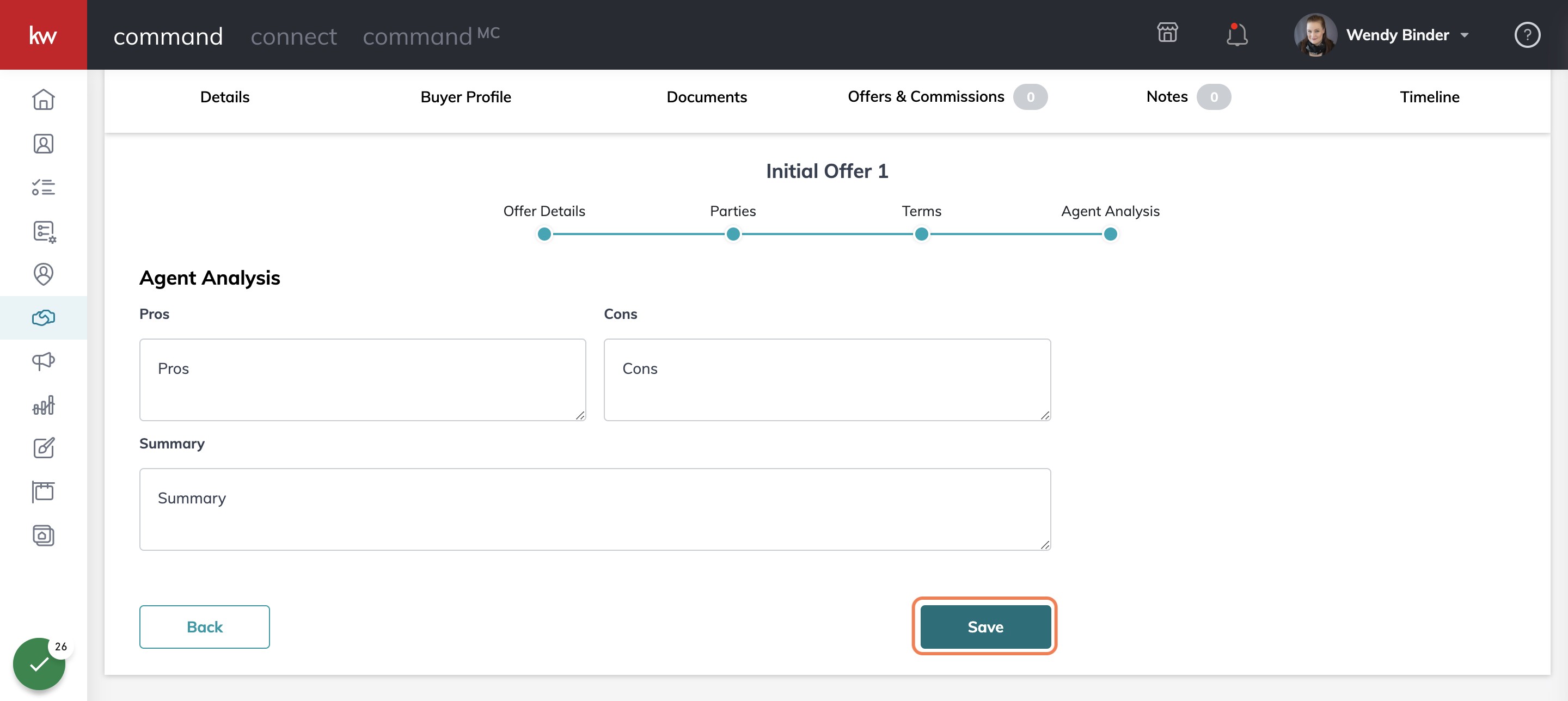Open the SmartPlans icon with gear
The image size is (1568, 701).
tap(44, 231)
